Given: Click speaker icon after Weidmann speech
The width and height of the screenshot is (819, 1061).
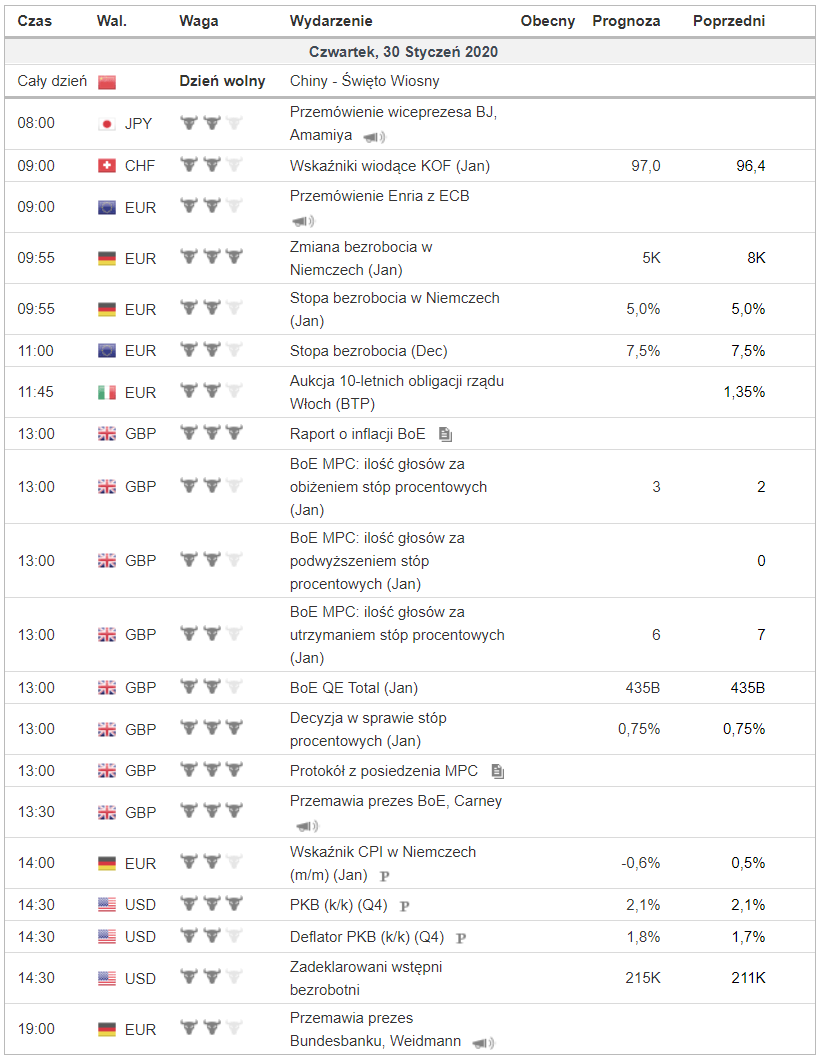Looking at the screenshot, I should (483, 1044).
